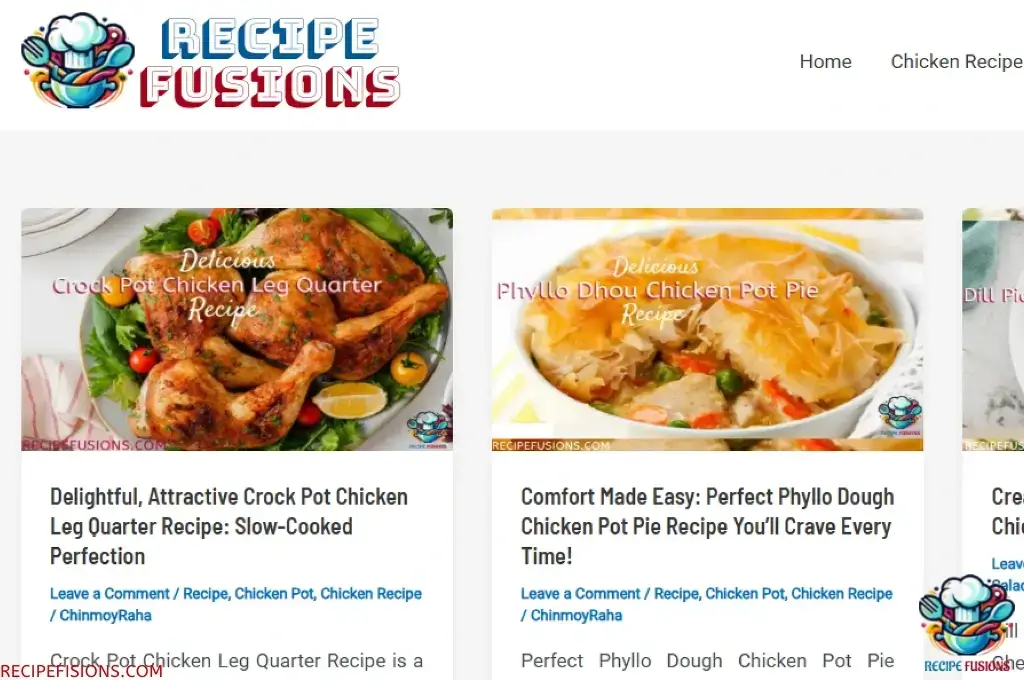Click Leave a Comment under Crock Pot post
The width and height of the screenshot is (1024, 680).
110,594
